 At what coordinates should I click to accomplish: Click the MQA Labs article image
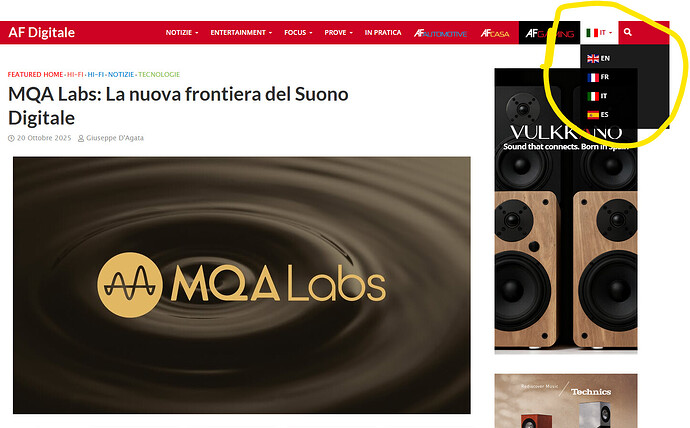(242, 285)
